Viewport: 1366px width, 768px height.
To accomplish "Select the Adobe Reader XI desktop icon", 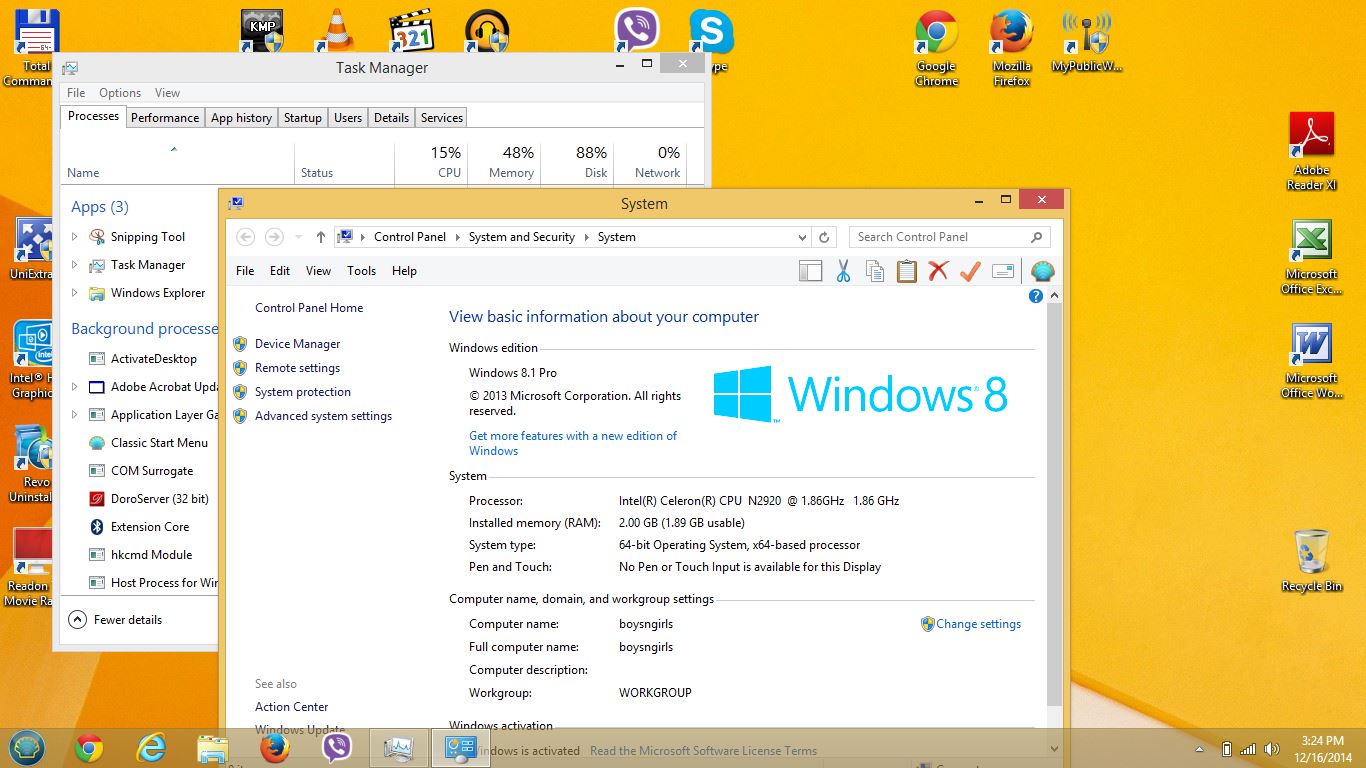I will 1311,151.
